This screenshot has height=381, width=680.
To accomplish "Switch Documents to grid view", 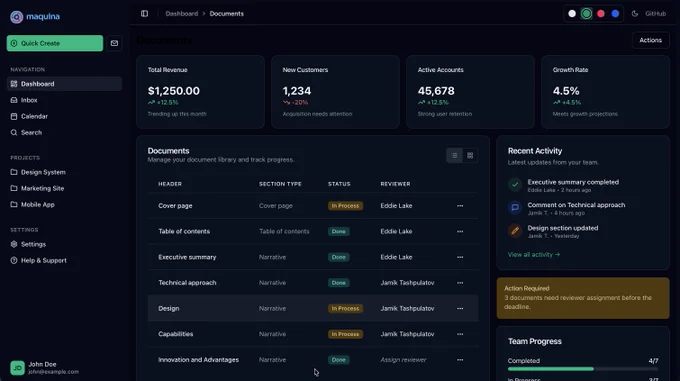I will coord(470,155).
